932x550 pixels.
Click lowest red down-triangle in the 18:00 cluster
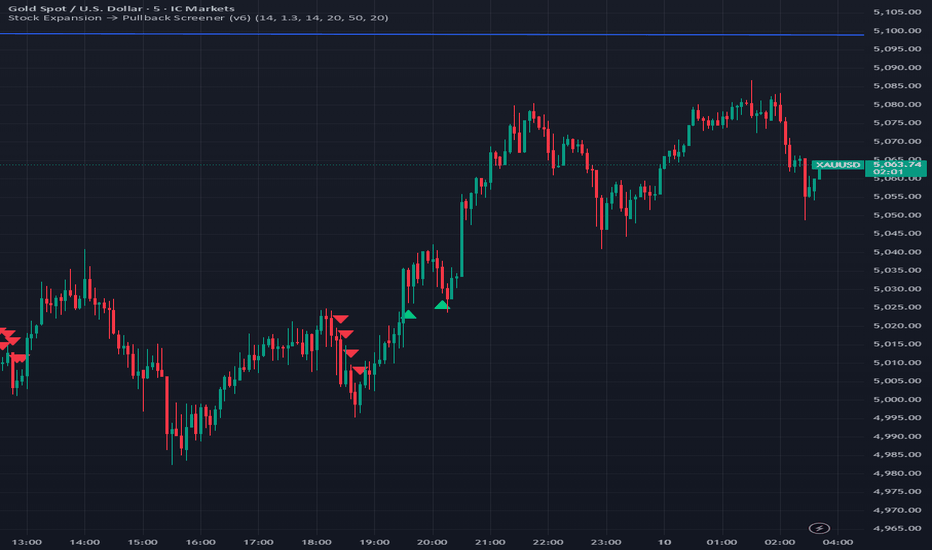(358, 371)
